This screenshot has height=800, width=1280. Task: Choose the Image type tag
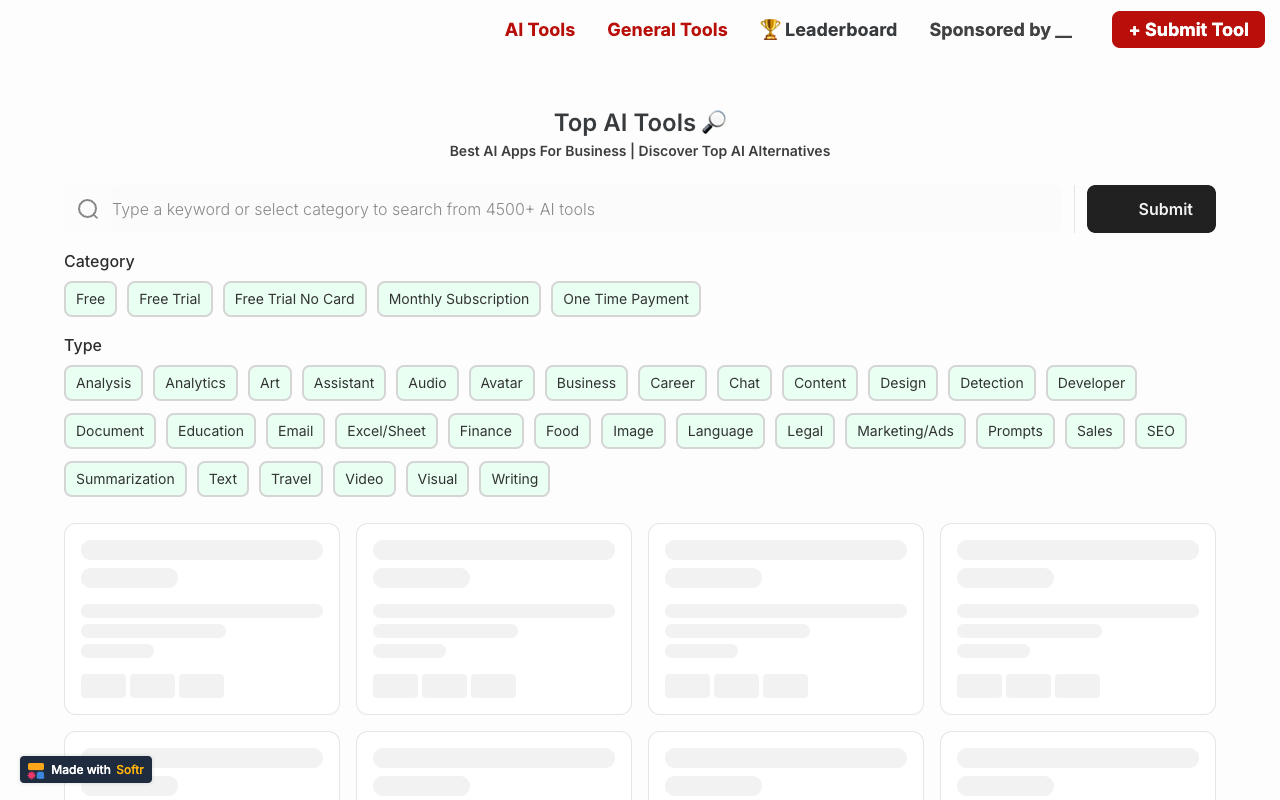633,431
